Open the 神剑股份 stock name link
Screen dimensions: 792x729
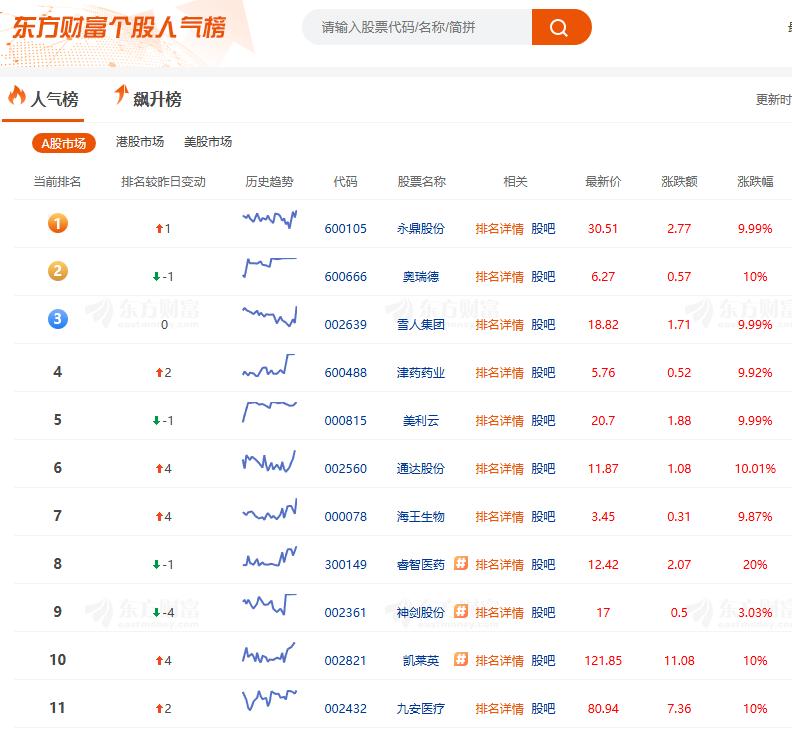[421, 613]
